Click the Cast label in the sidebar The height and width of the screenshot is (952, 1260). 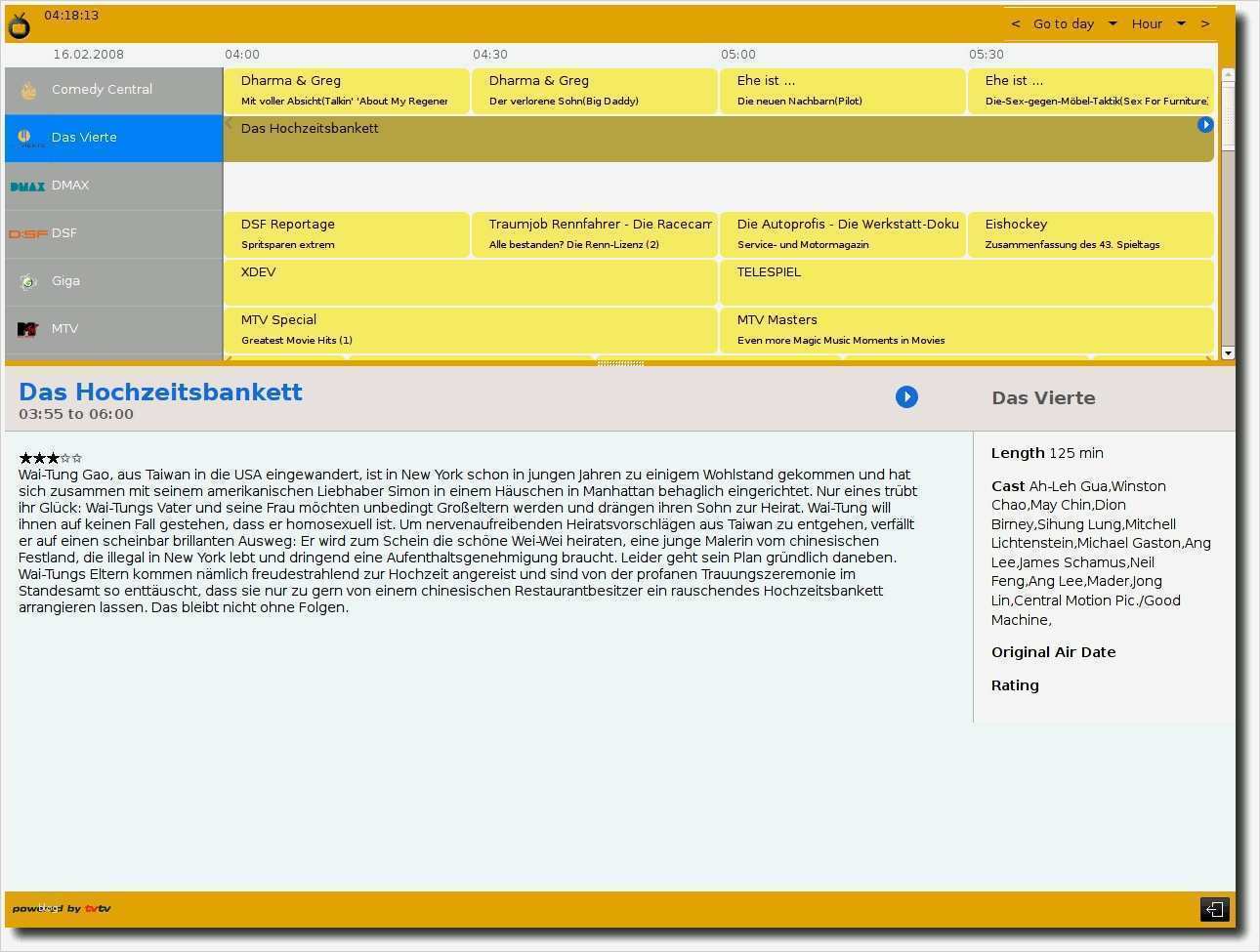pos(1008,486)
